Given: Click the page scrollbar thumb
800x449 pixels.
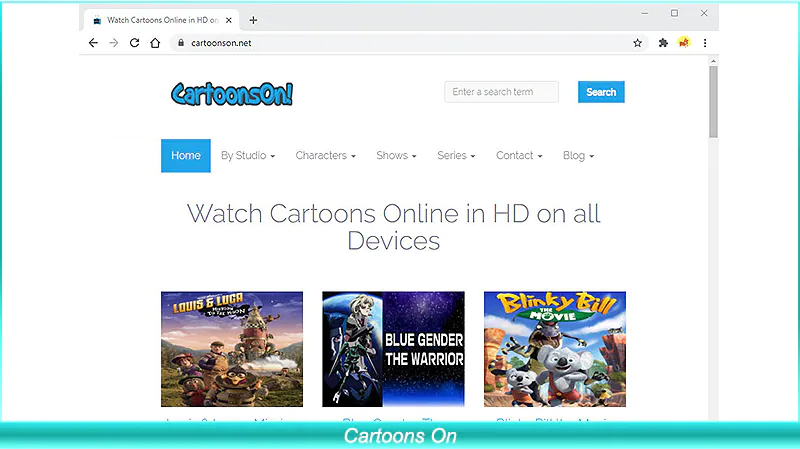Looking at the screenshot, I should point(713,102).
